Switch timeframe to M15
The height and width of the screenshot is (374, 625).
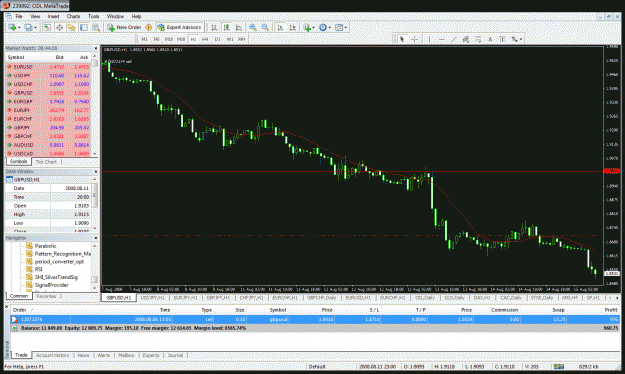pos(169,39)
